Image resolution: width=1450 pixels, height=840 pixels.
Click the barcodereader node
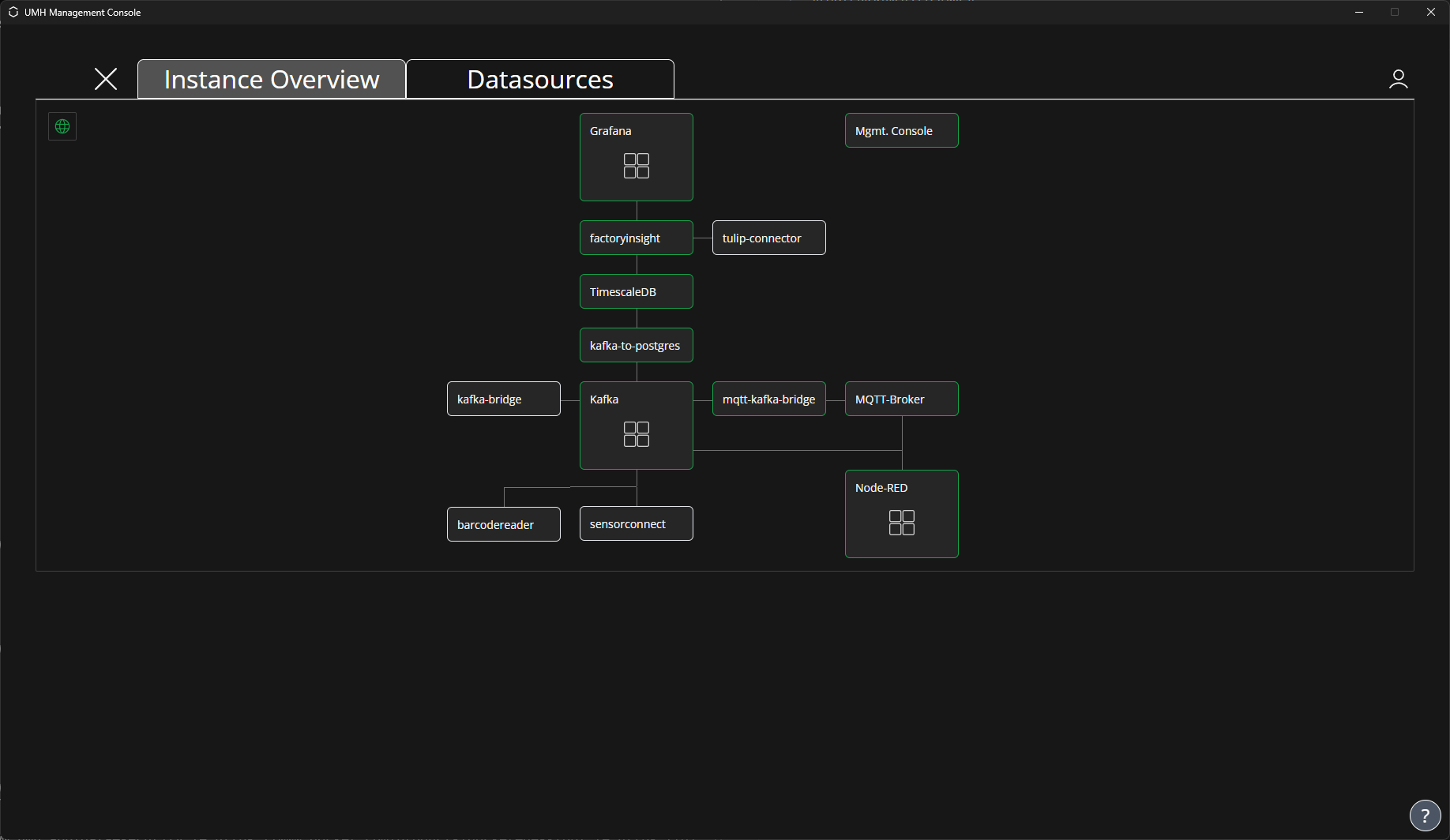tap(503, 525)
